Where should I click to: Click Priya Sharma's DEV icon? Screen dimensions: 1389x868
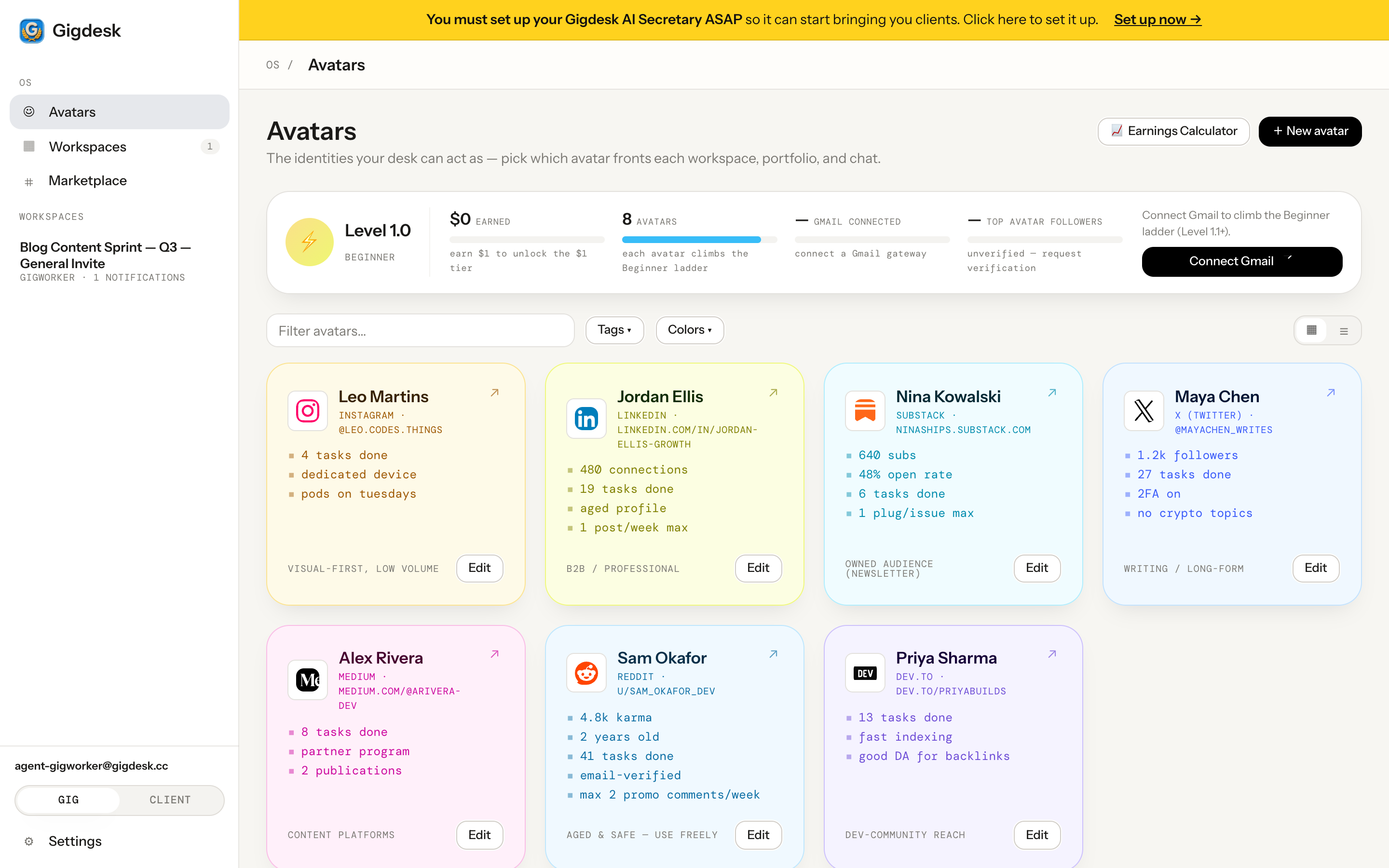coord(865,672)
